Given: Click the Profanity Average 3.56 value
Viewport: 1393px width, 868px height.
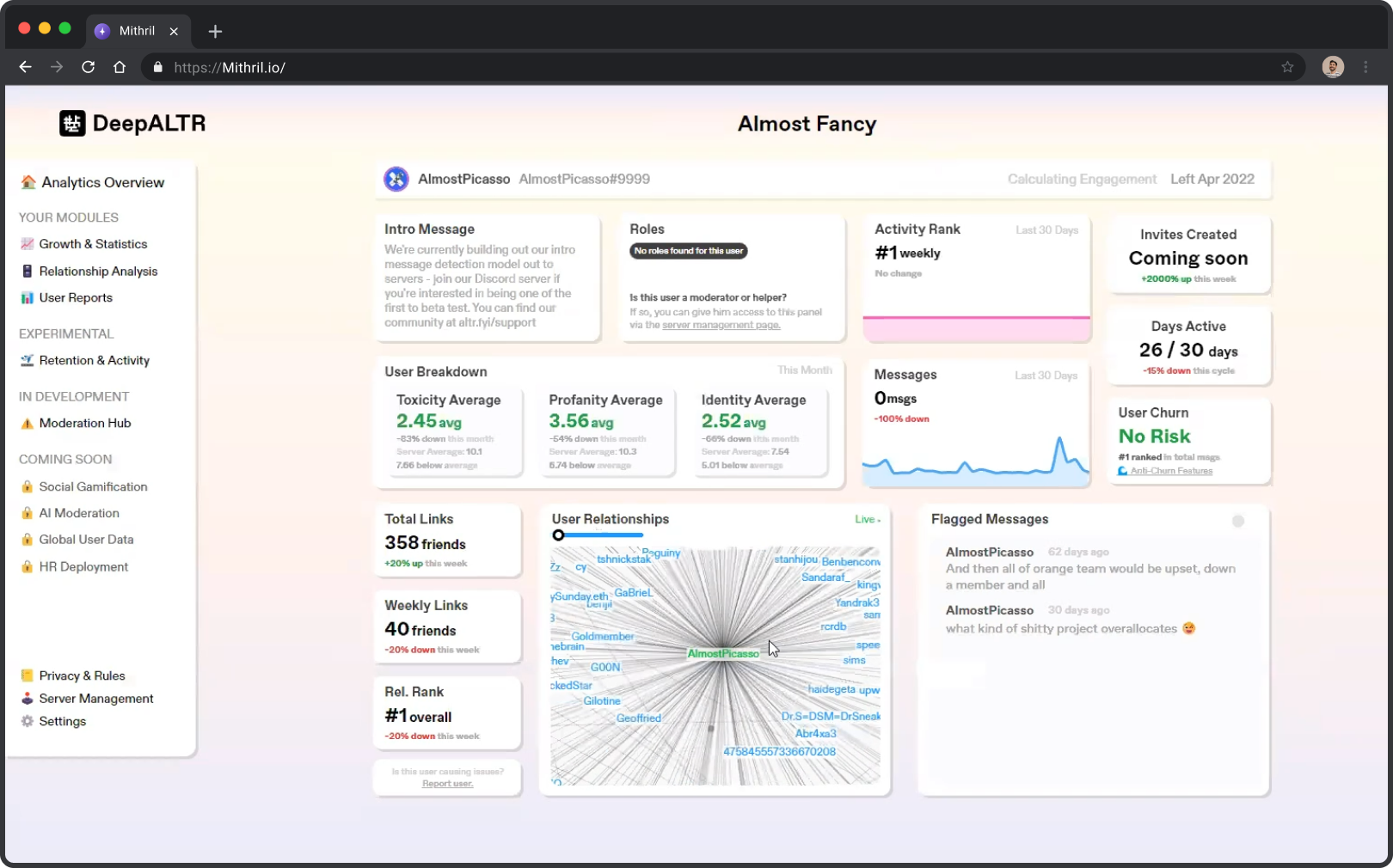Looking at the screenshot, I should click(580, 421).
